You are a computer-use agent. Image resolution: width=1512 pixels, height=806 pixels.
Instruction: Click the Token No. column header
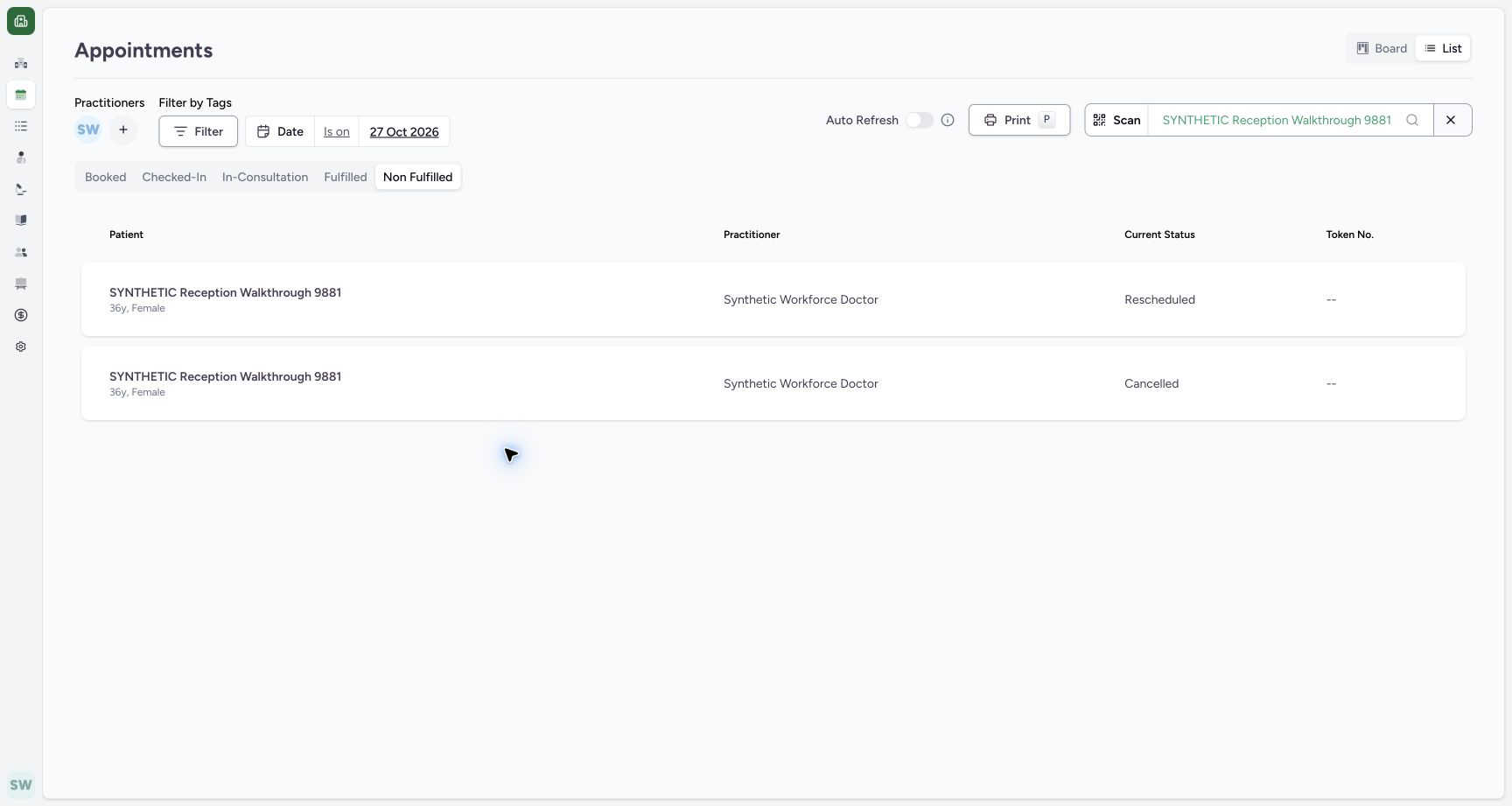(1349, 235)
